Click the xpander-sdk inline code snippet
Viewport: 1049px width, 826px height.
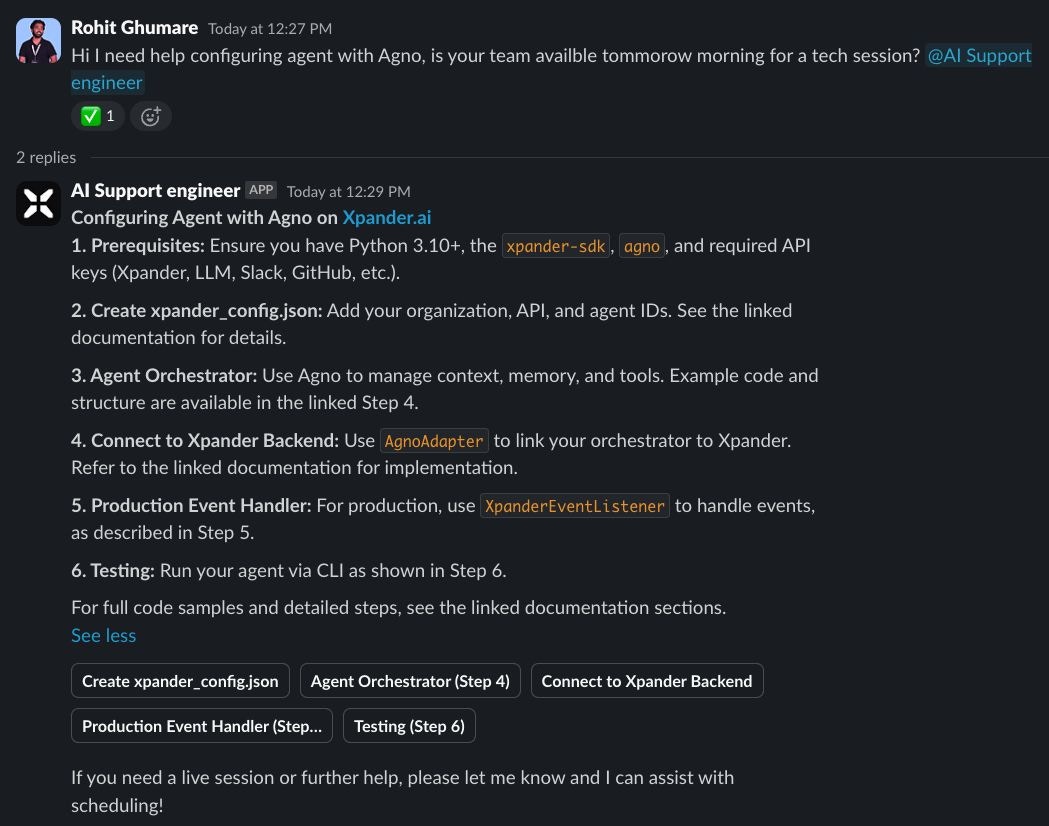(x=556, y=246)
